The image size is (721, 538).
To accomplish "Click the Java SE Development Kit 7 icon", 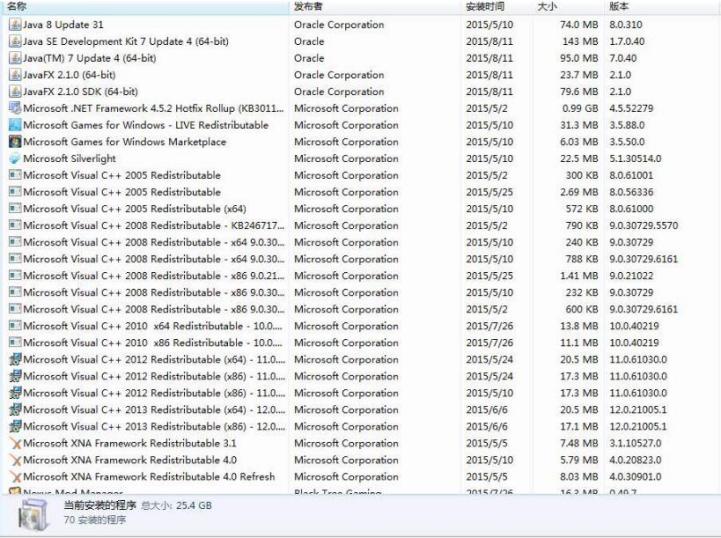I will coord(15,41).
